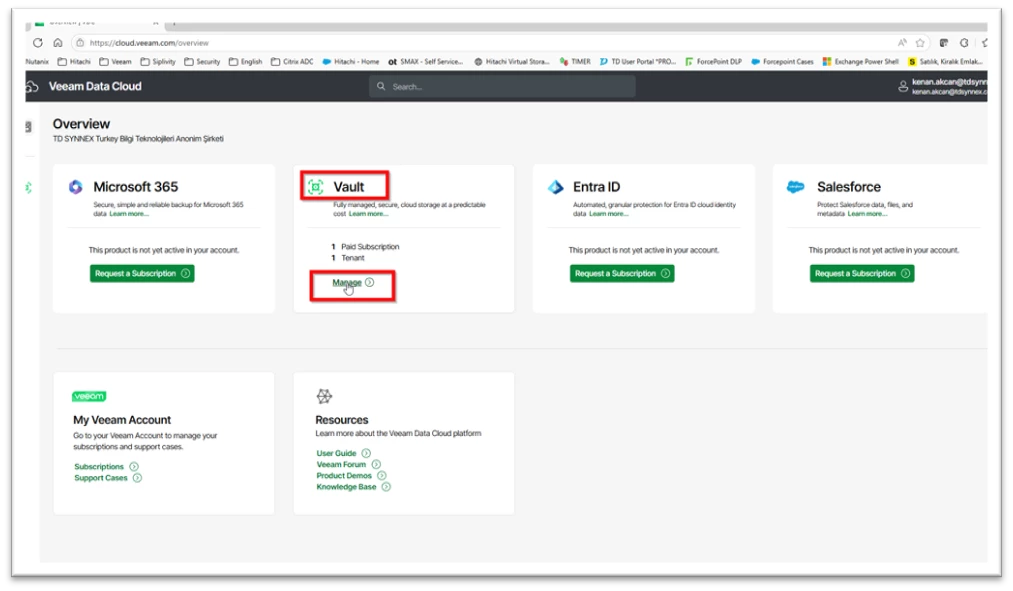Open the Hitachi - Home bookmark
Viewport: 1013px width, 591px height.
coord(351,61)
